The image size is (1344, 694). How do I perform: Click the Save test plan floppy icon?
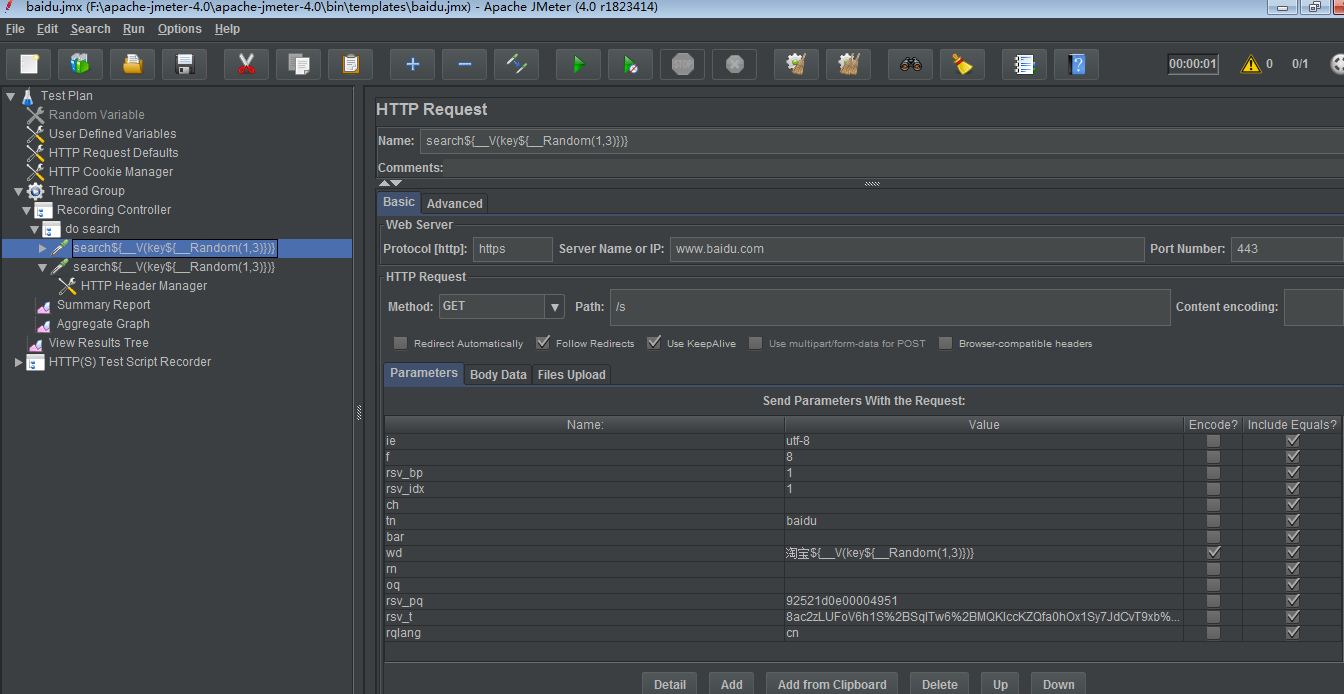pos(185,65)
